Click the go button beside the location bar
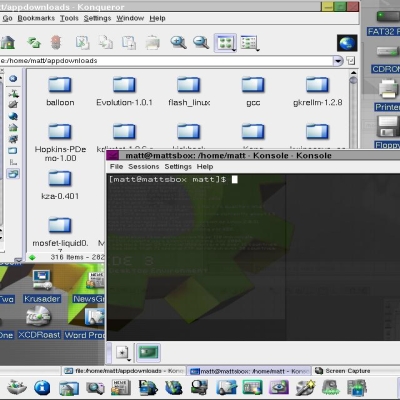400x400 pixels. point(351,61)
